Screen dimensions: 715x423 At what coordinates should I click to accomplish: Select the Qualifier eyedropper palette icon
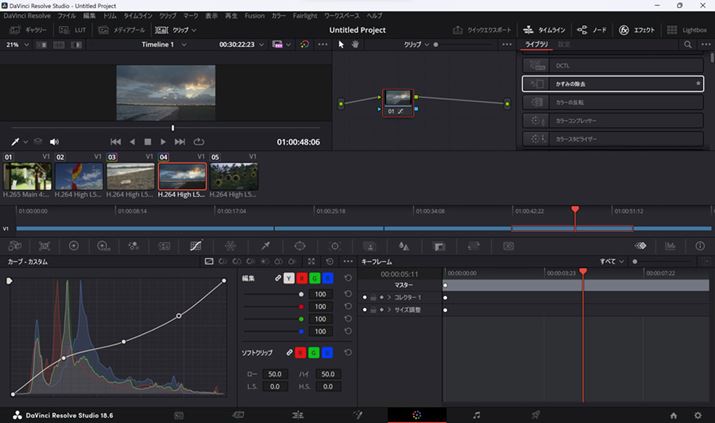click(x=266, y=245)
